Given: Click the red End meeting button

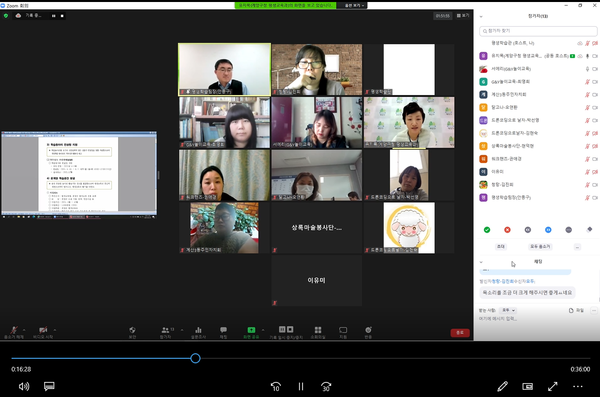Looking at the screenshot, I should [460, 333].
